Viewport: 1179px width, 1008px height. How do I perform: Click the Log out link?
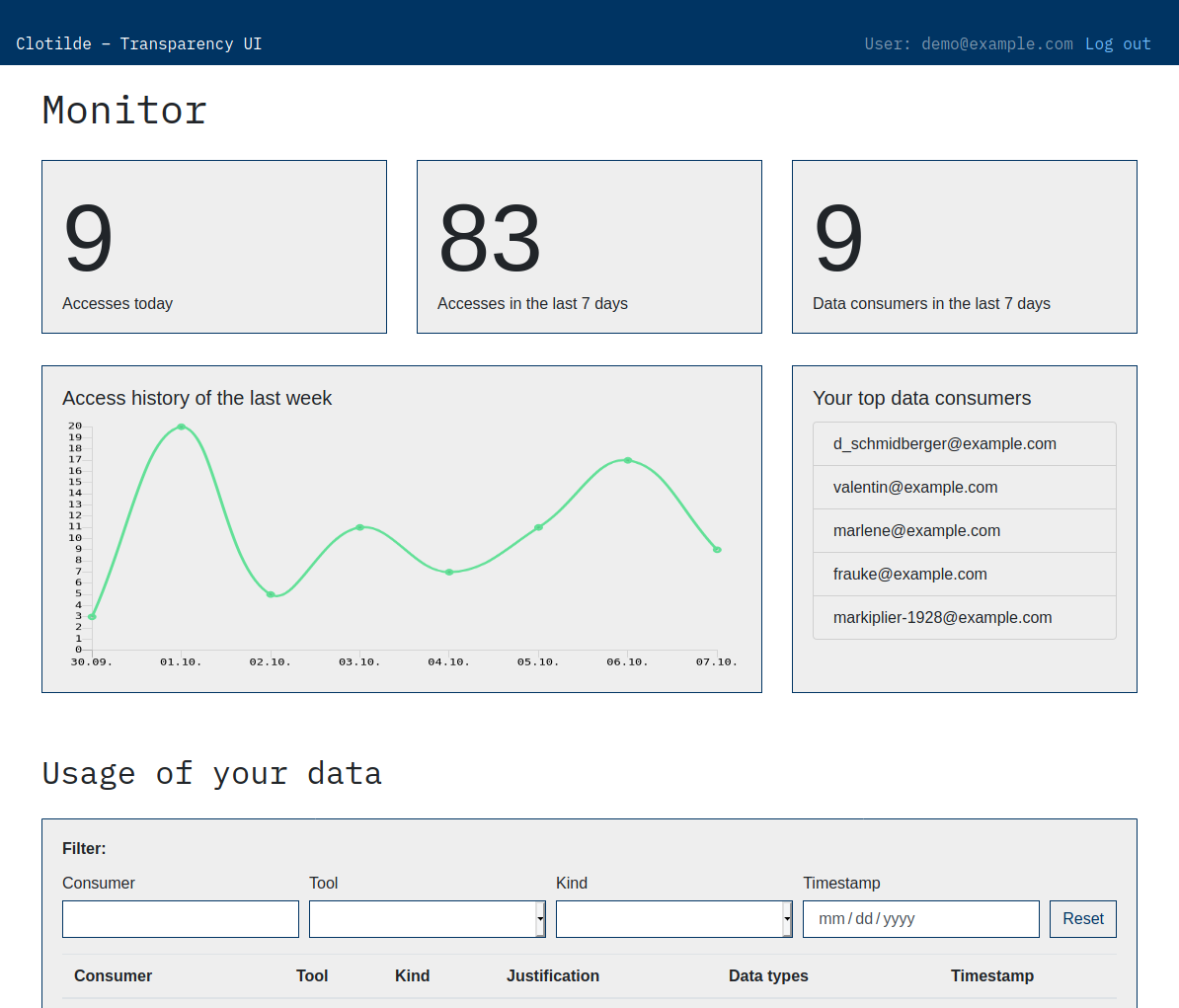1118,43
